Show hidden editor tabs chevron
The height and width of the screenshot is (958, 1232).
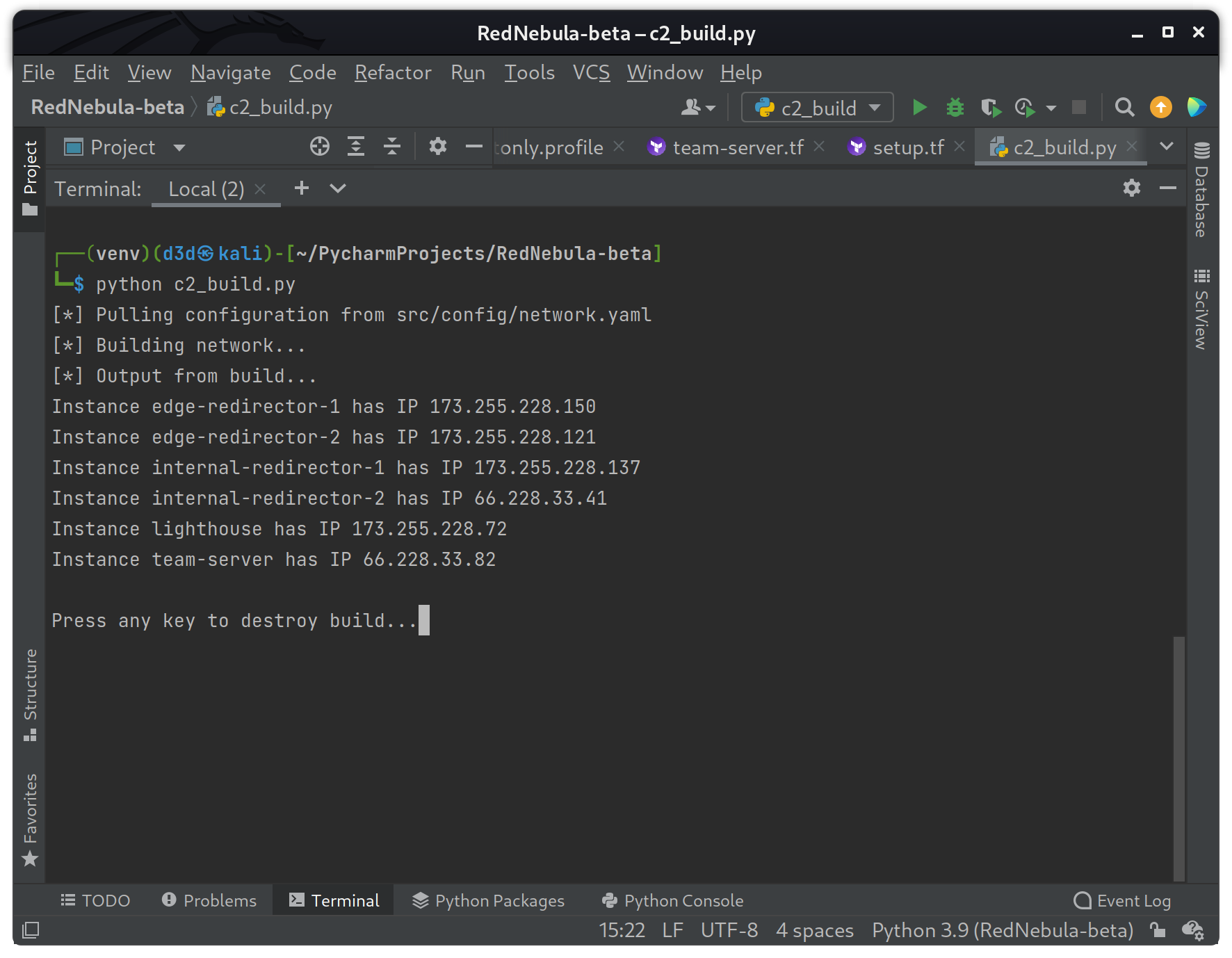click(1167, 146)
